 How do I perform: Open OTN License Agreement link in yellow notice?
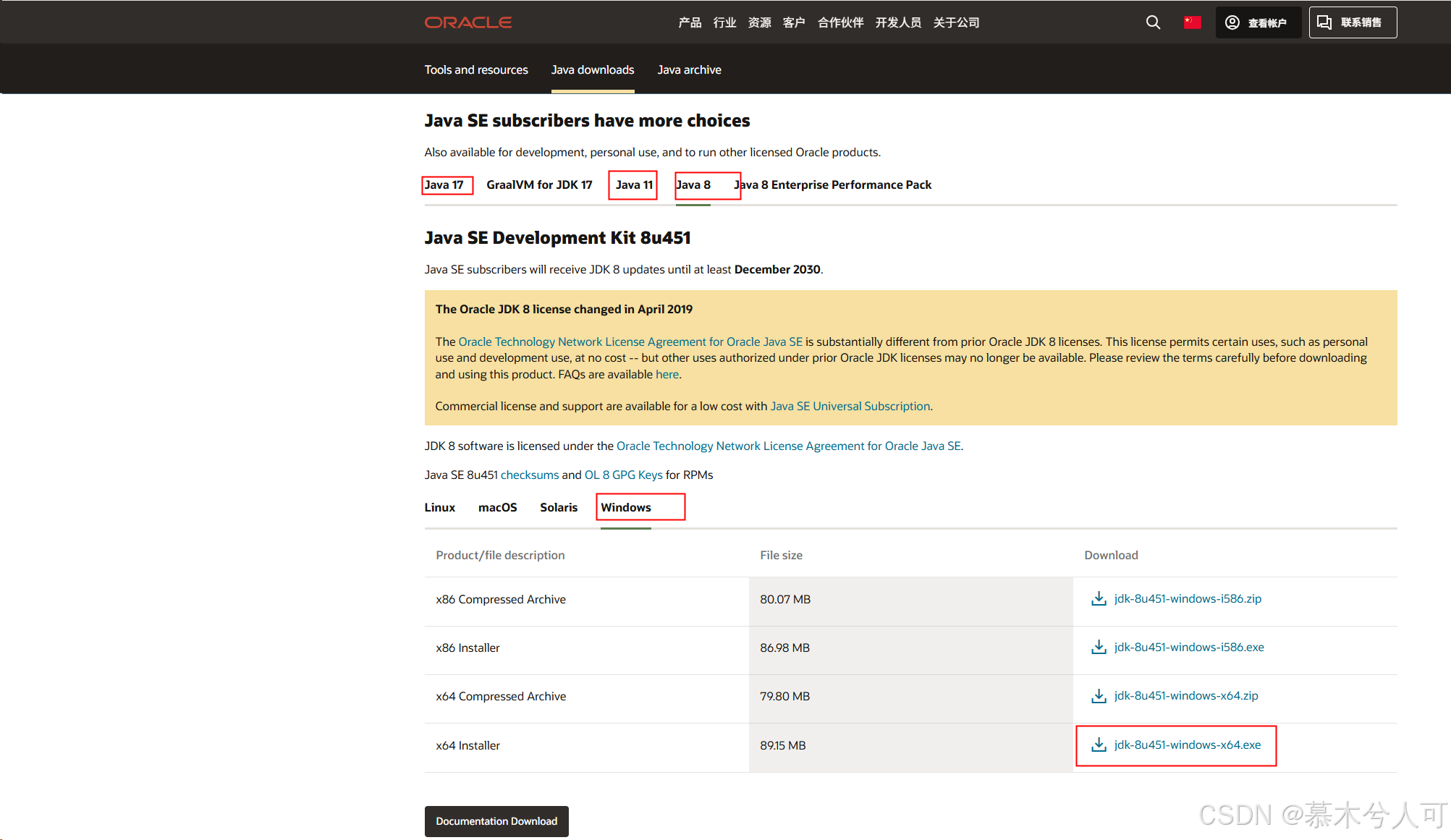click(x=630, y=341)
